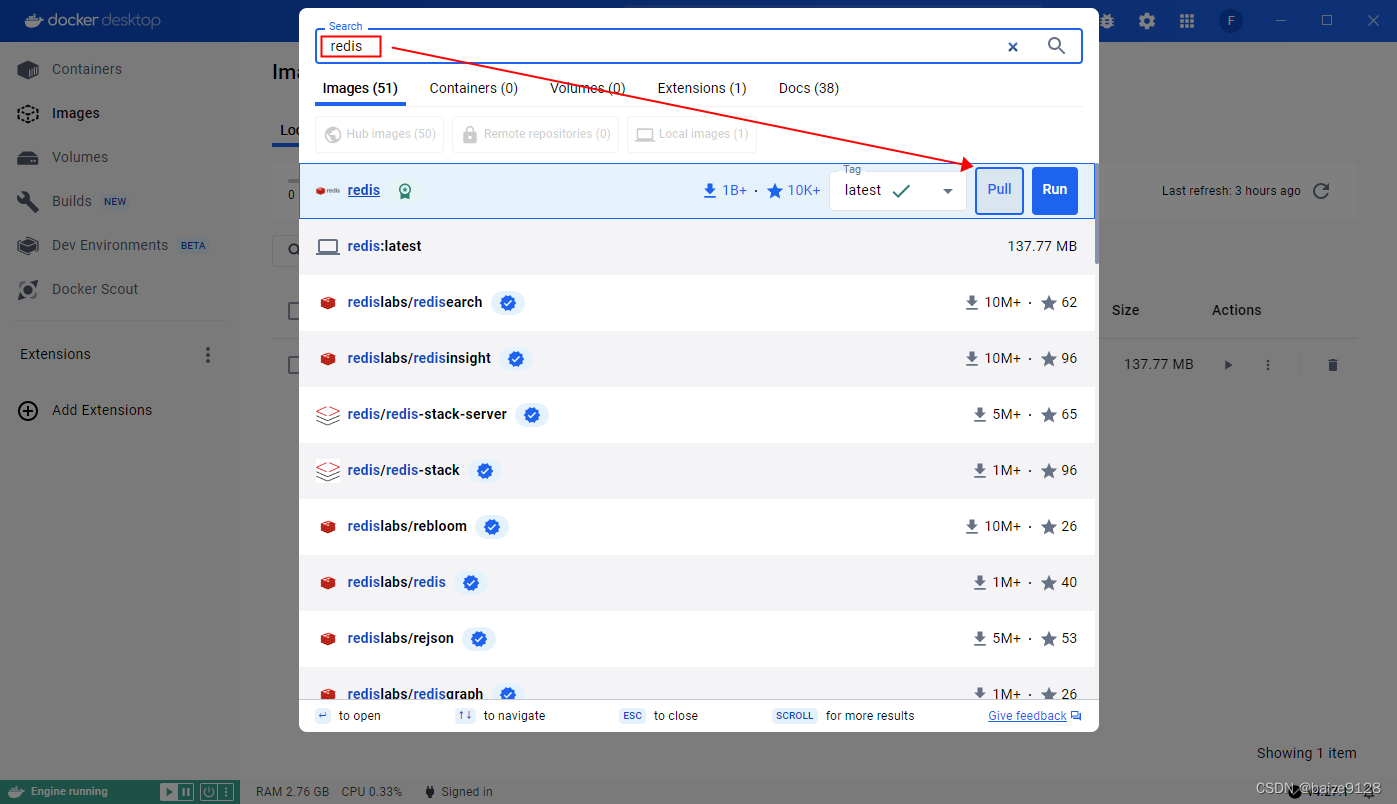The width and height of the screenshot is (1397, 804).
Task: Open the engine options dots in status bar
Action: [225, 792]
